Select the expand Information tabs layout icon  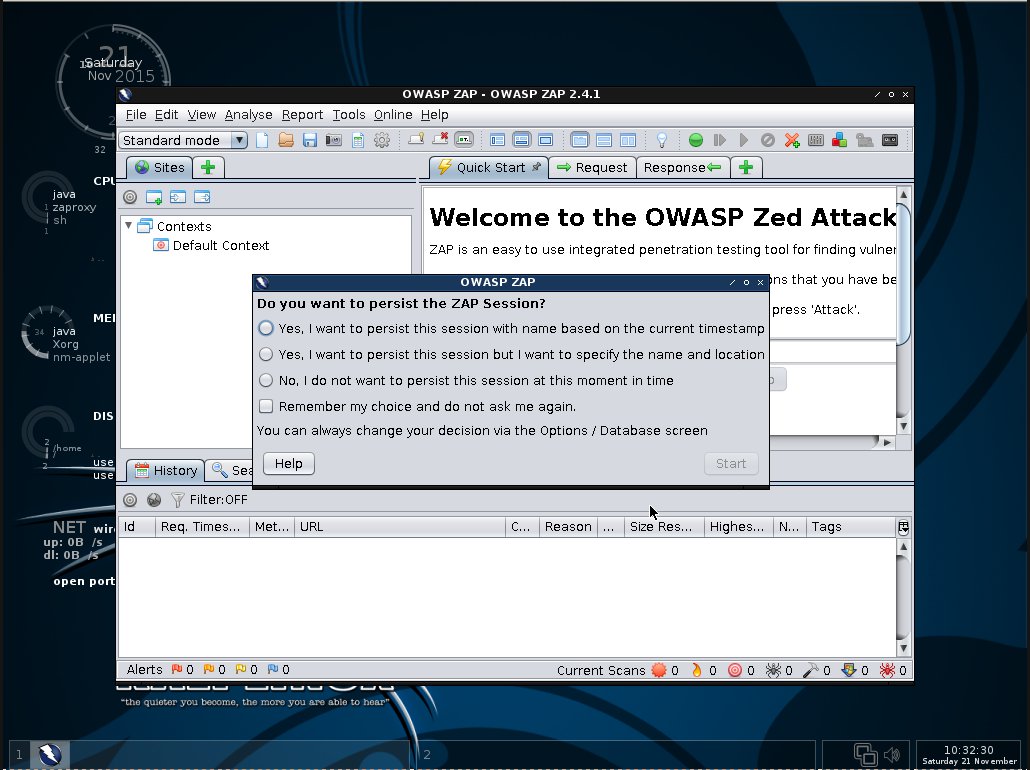pyautogui.click(x=522, y=140)
